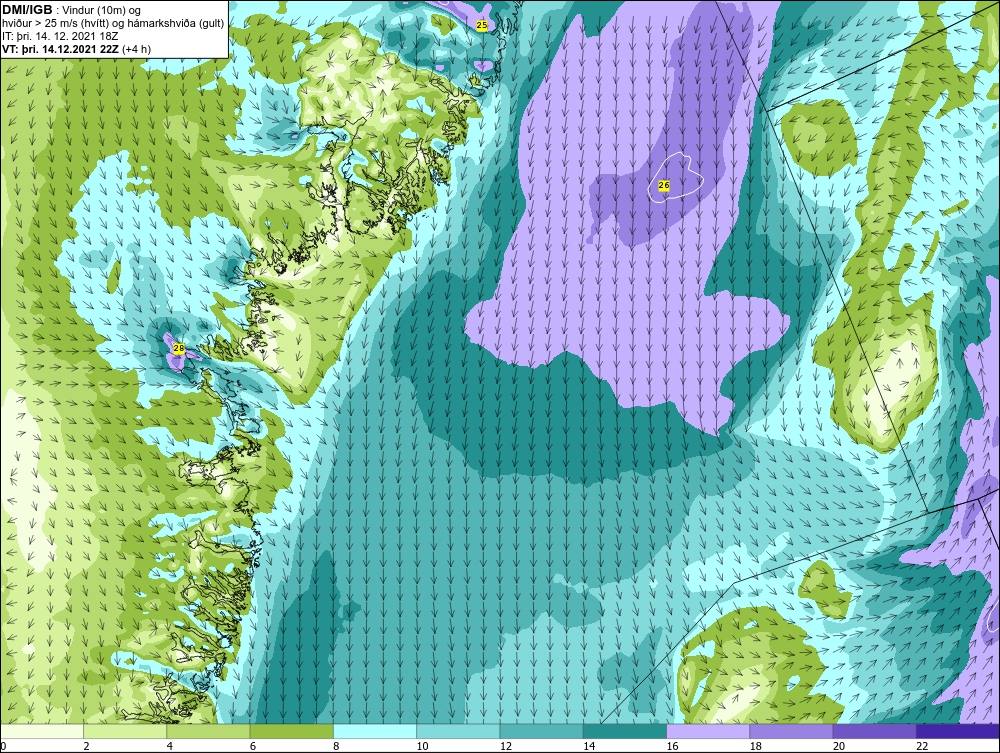Select the 14–16 m/s dark teal swatch
The width and height of the screenshot is (1000, 753).
[625, 731]
